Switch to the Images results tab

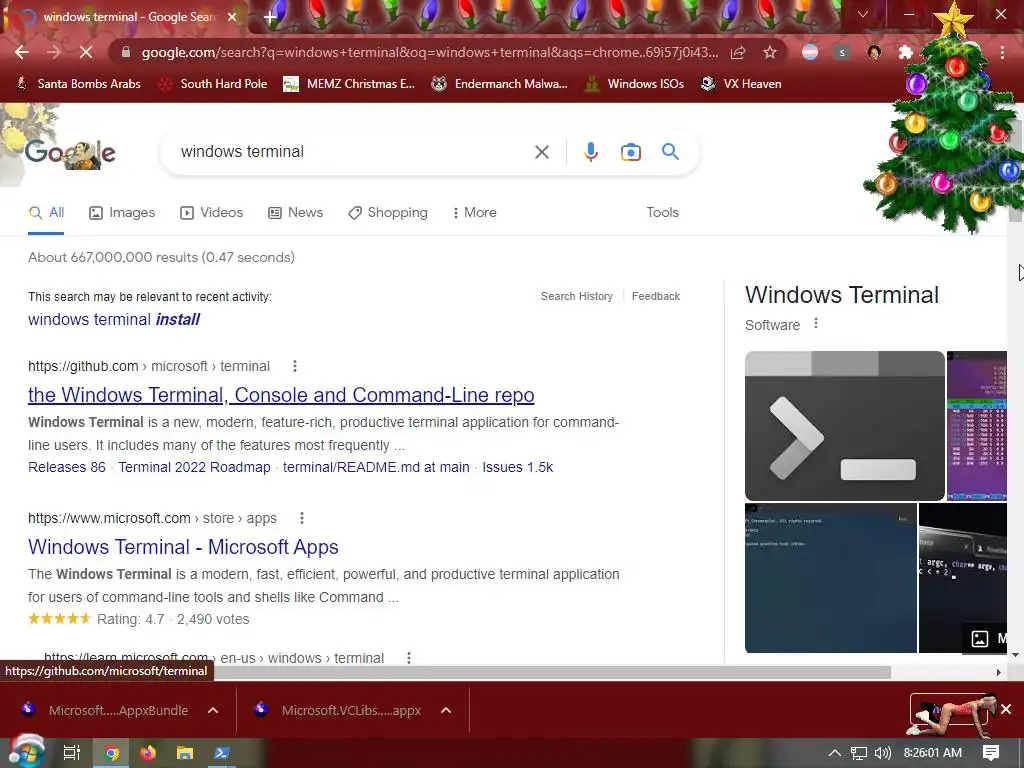[x=122, y=213]
